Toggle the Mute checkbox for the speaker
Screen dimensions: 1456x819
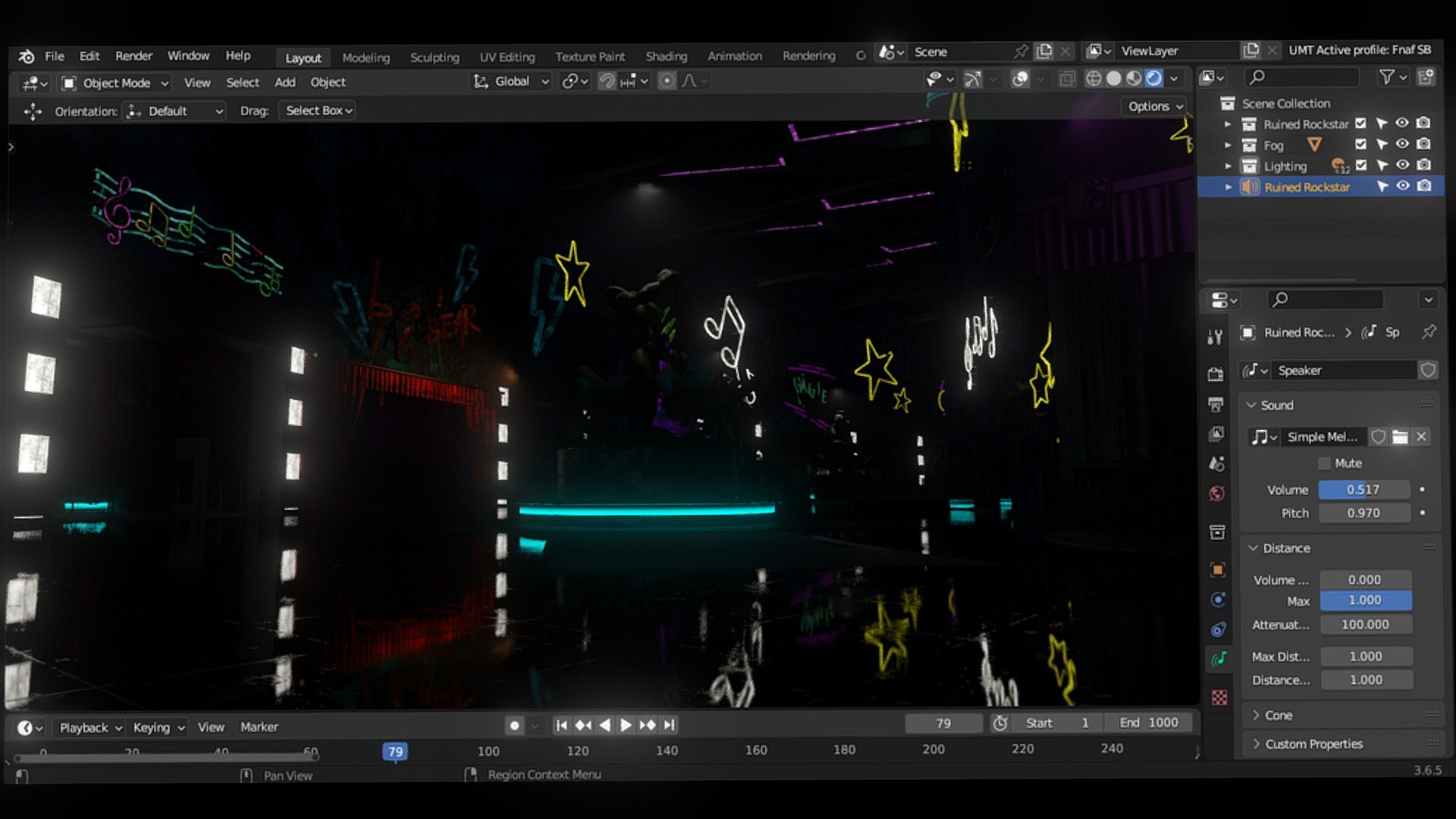pyautogui.click(x=1325, y=463)
